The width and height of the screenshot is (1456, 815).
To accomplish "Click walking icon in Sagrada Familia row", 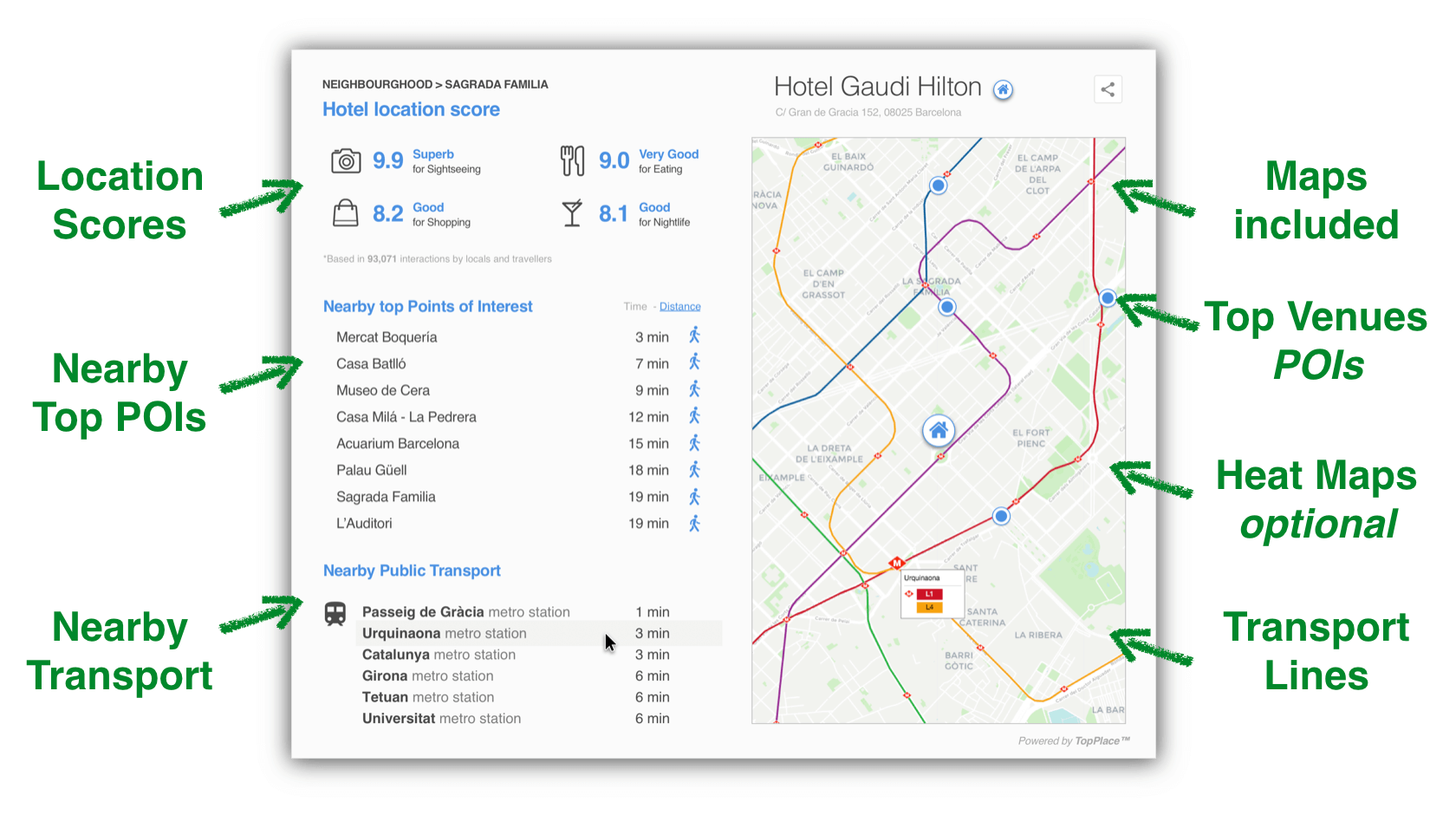I will click(x=694, y=497).
